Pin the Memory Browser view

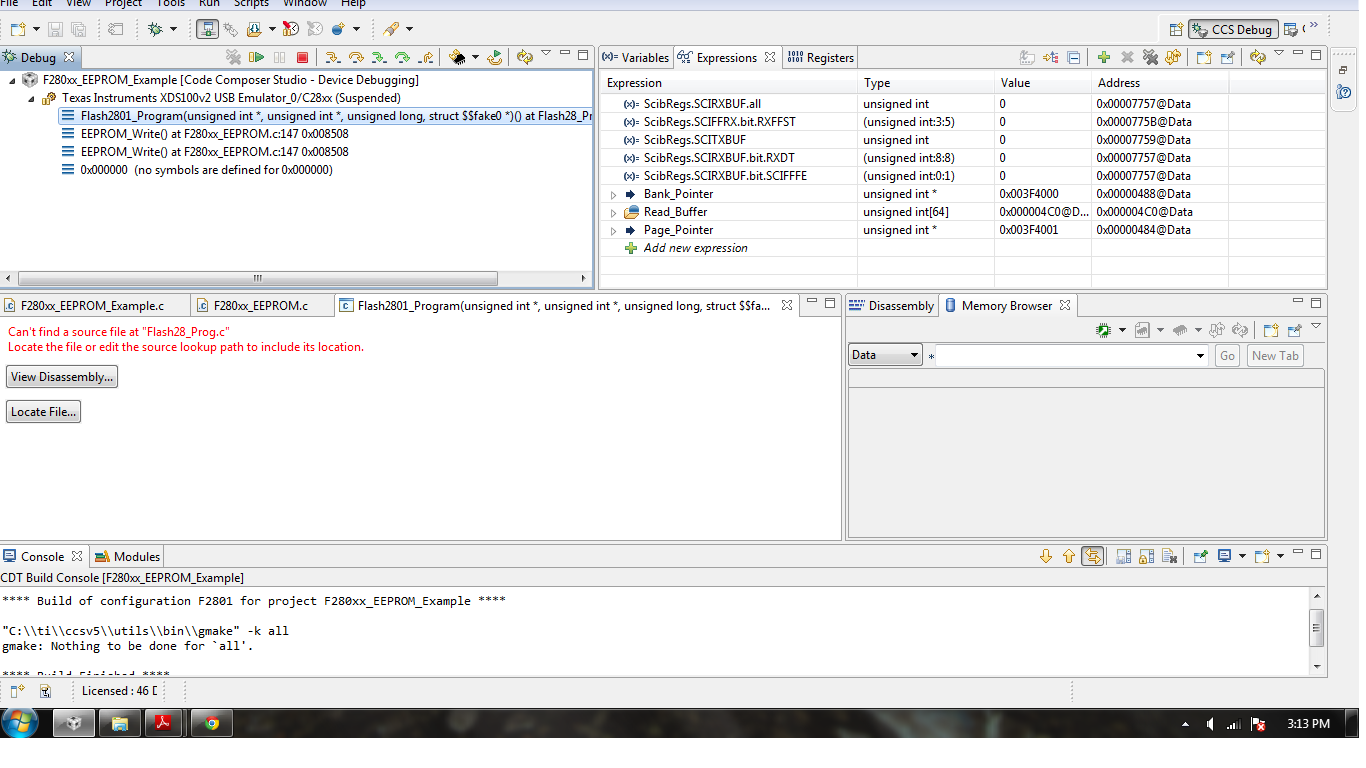pyautogui.click(x=1294, y=330)
